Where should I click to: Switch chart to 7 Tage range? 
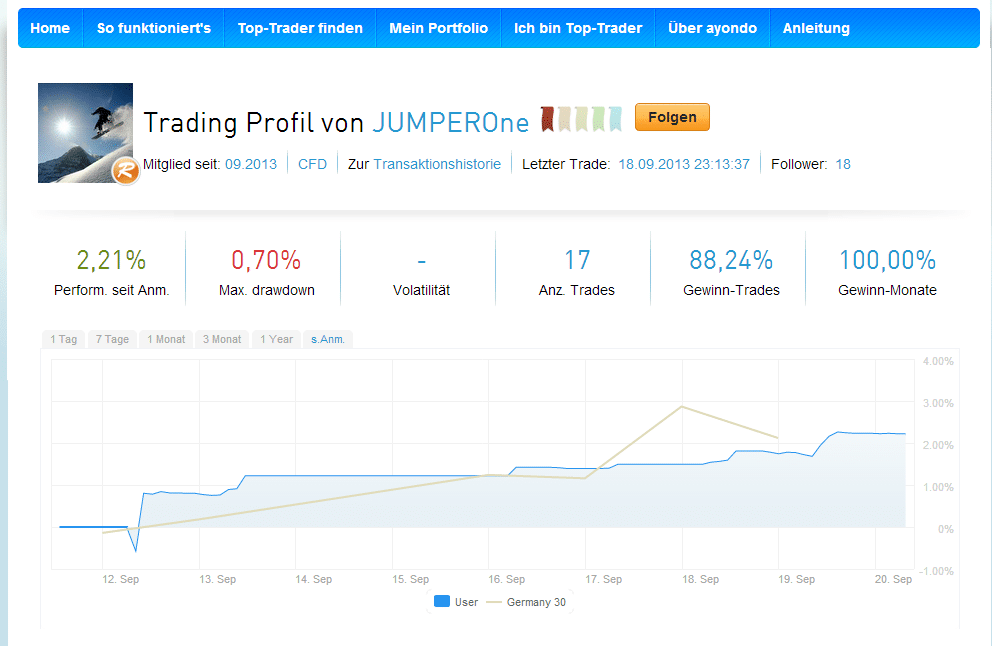click(112, 339)
